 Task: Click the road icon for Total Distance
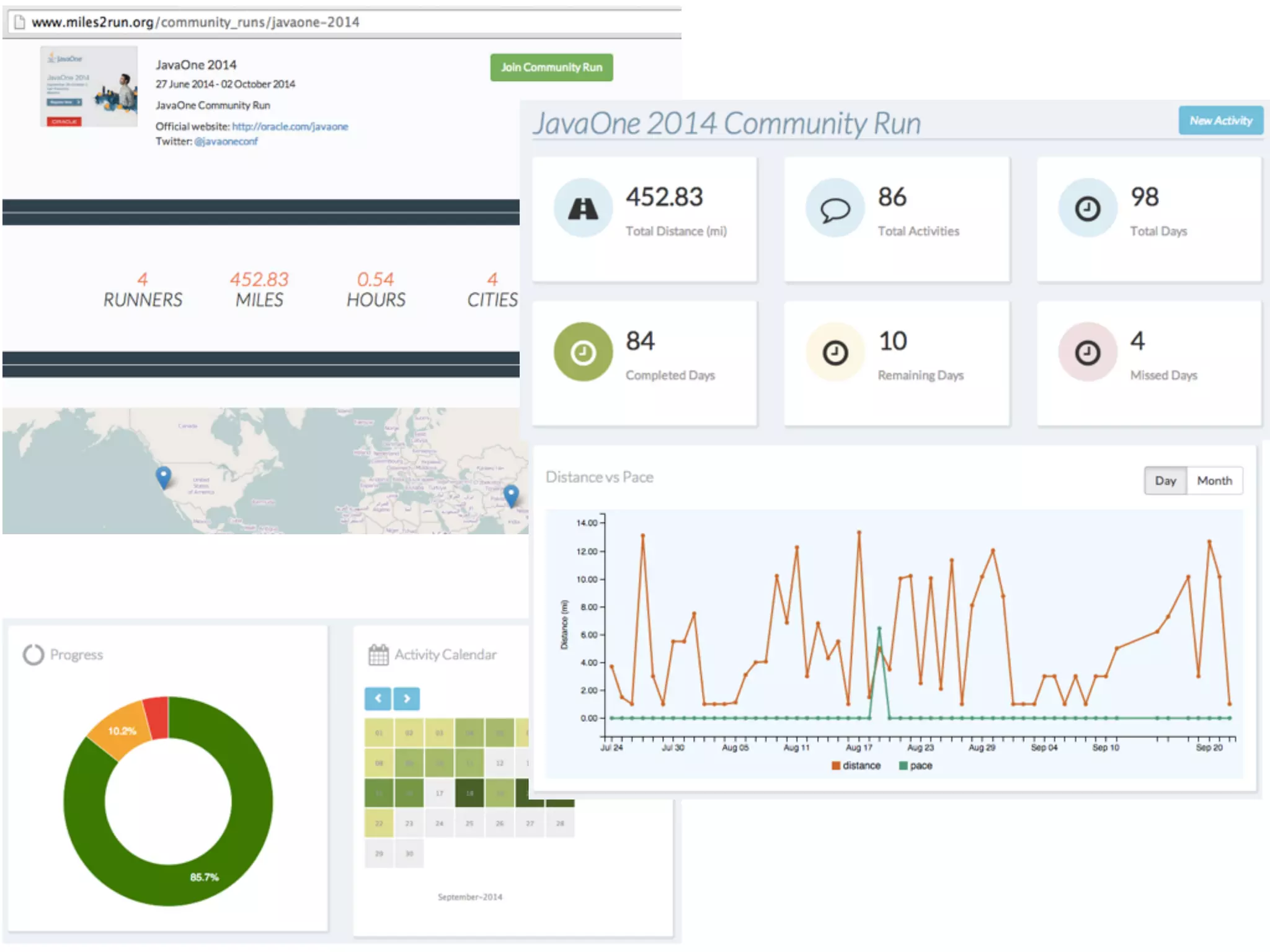pos(583,209)
